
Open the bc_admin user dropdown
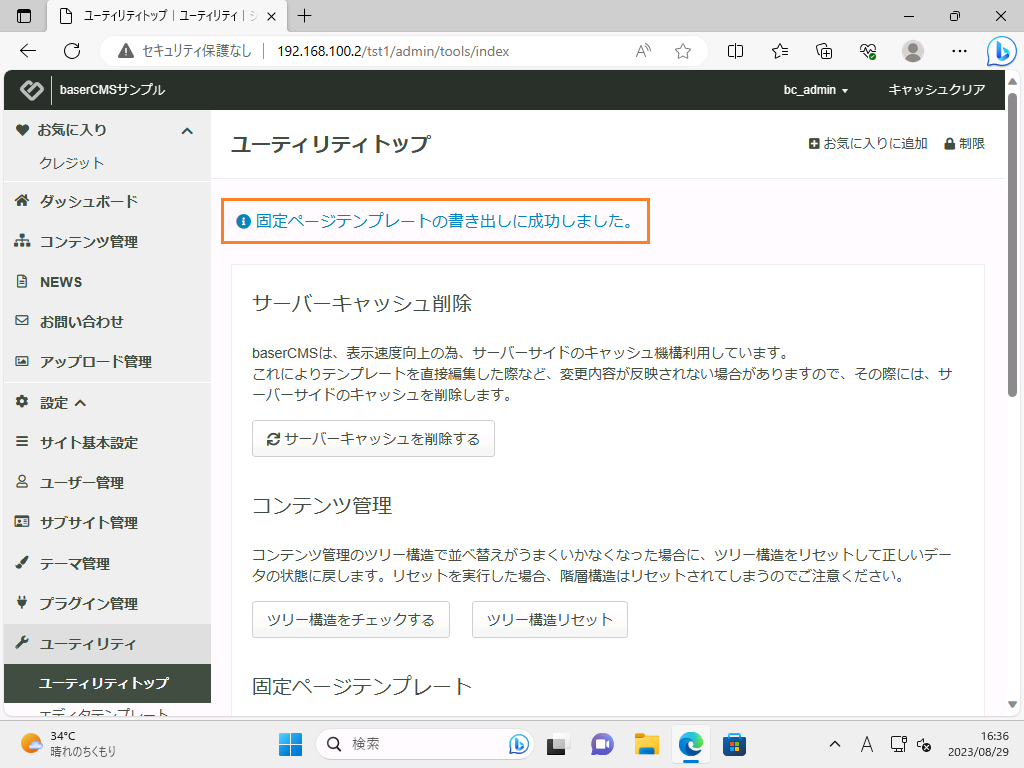point(815,90)
